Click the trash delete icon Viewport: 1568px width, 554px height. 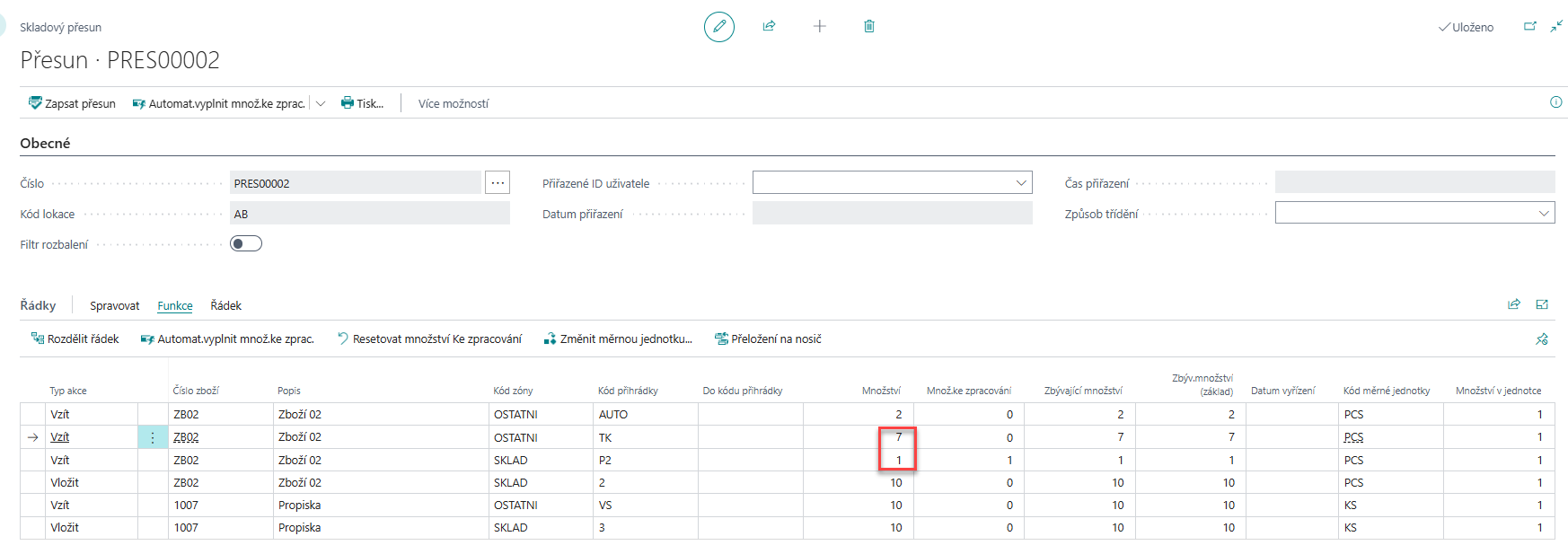click(x=868, y=27)
